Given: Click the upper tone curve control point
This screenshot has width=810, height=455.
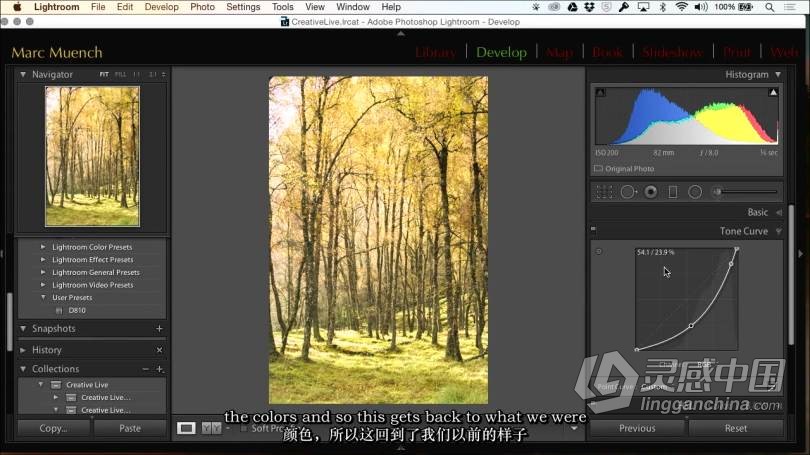Looking at the screenshot, I should click(x=731, y=264).
